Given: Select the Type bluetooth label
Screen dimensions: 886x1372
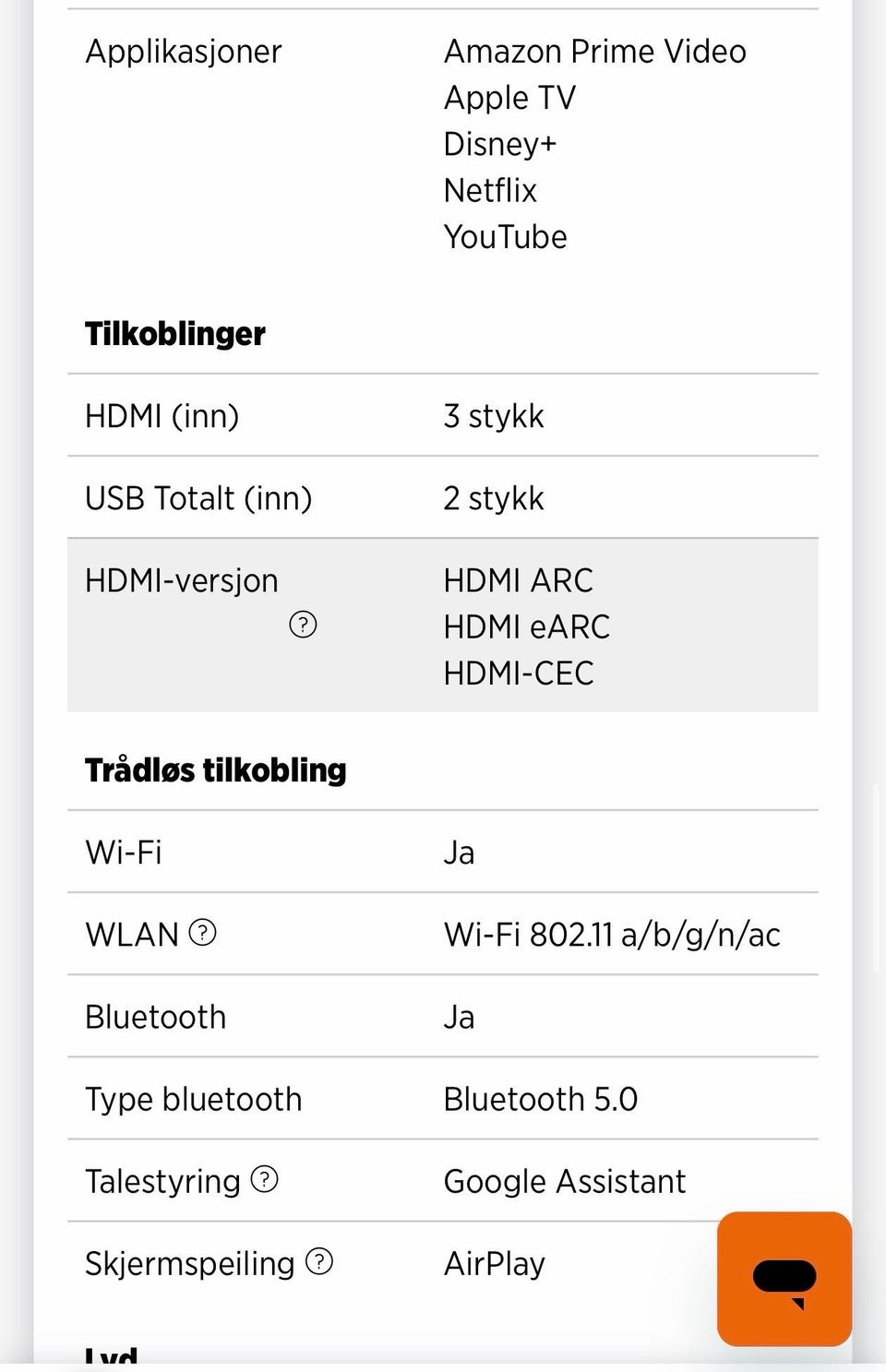Looking at the screenshot, I should coord(194,1099).
